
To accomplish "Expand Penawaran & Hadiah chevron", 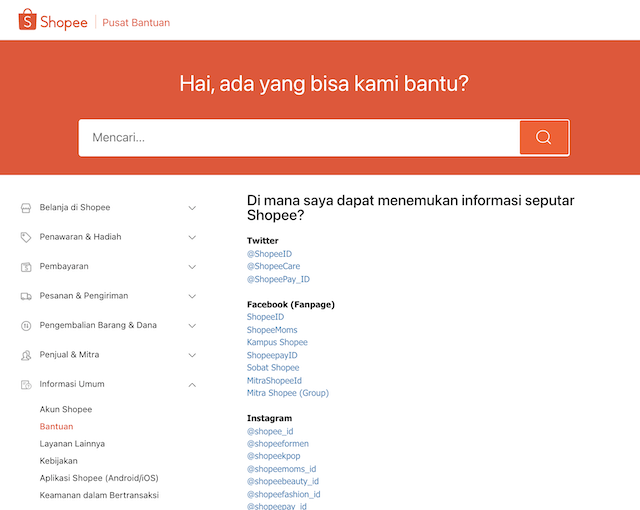I will pos(192,237).
